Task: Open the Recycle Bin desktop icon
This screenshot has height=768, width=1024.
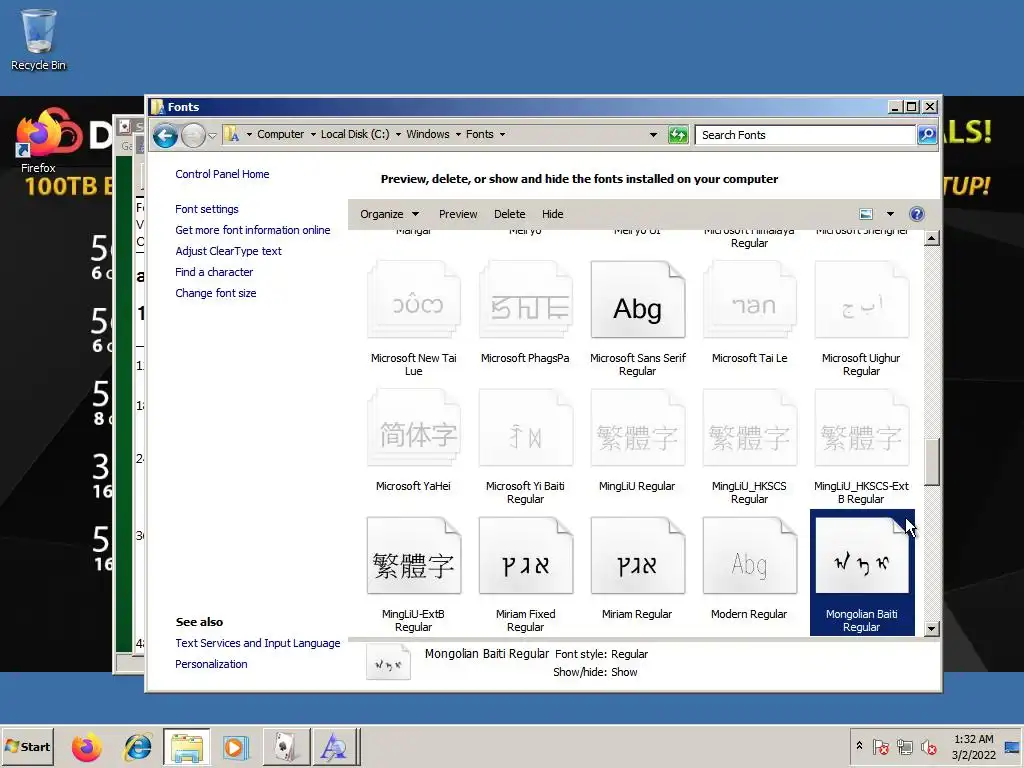Action: [39, 39]
